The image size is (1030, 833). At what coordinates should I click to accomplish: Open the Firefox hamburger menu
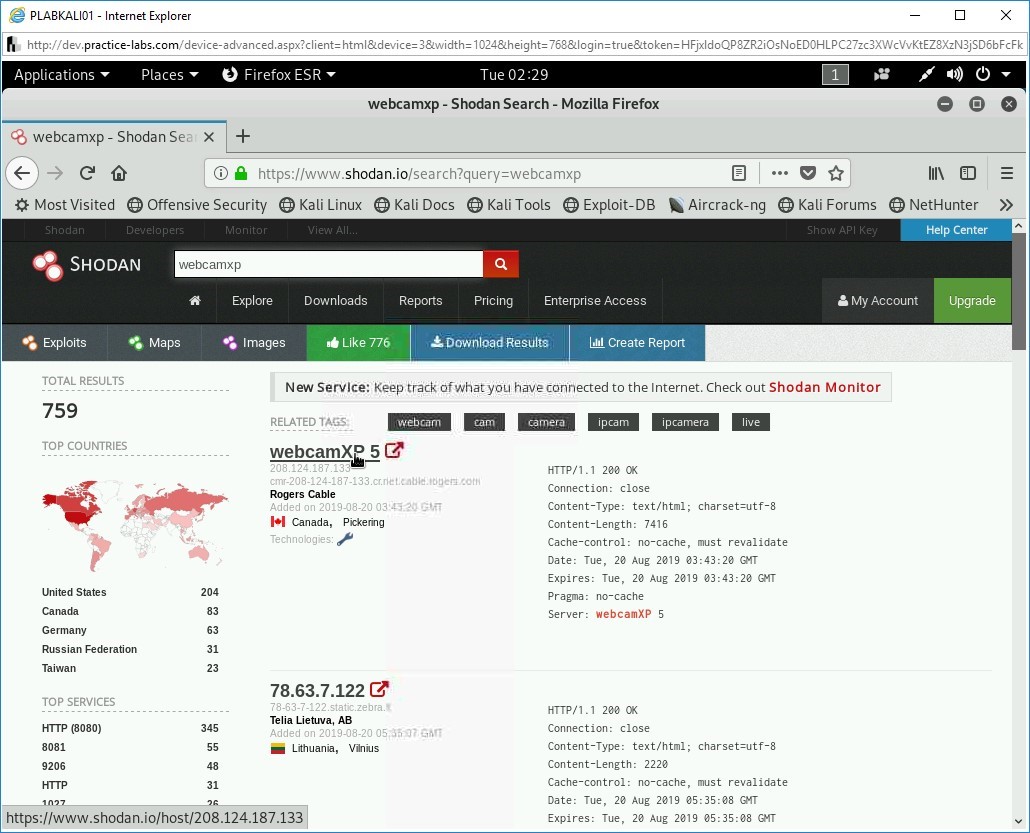(x=1007, y=172)
